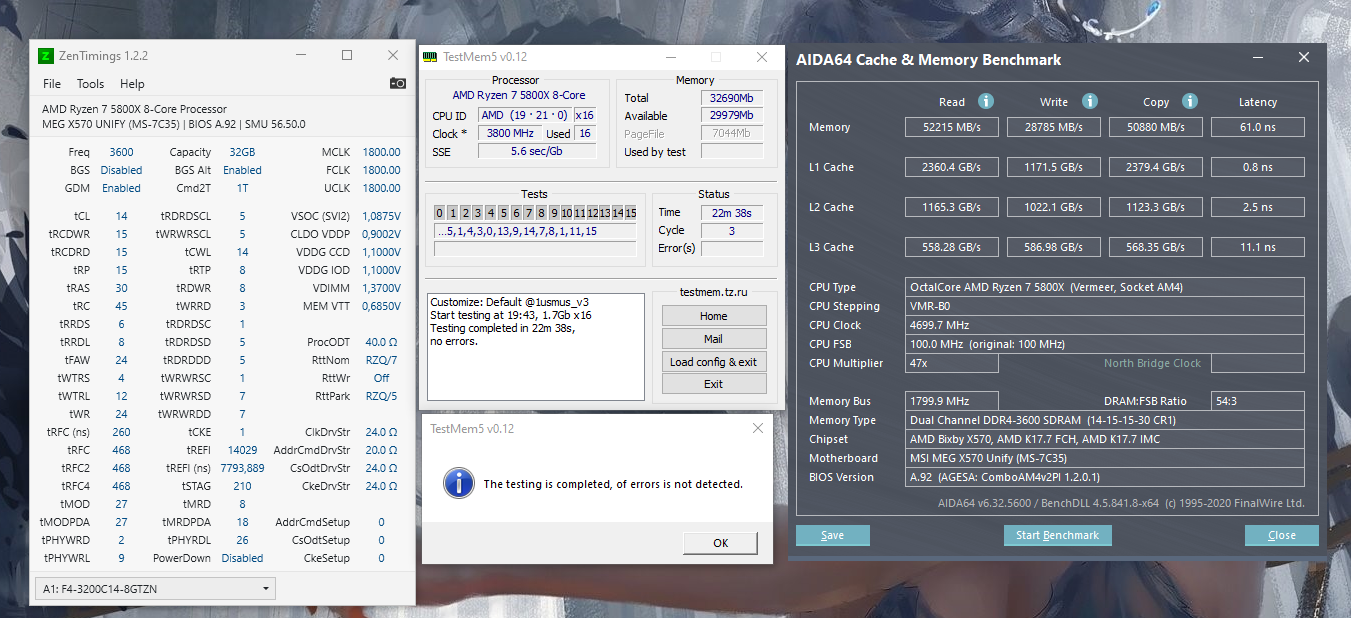Click the CPU Multiplier field 47x
Screen dimensions: 1351x618
click(952, 363)
